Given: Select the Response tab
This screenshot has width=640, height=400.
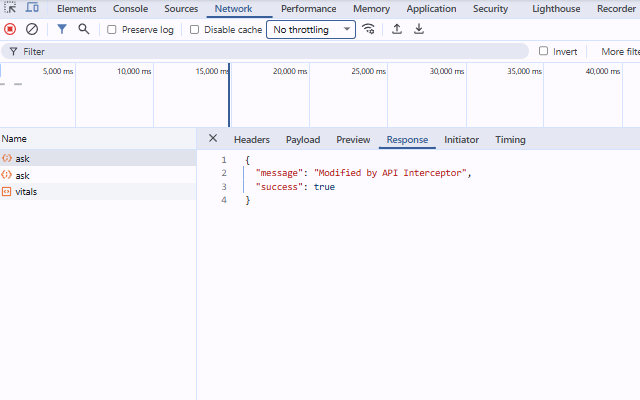Looking at the screenshot, I should coord(407,140).
